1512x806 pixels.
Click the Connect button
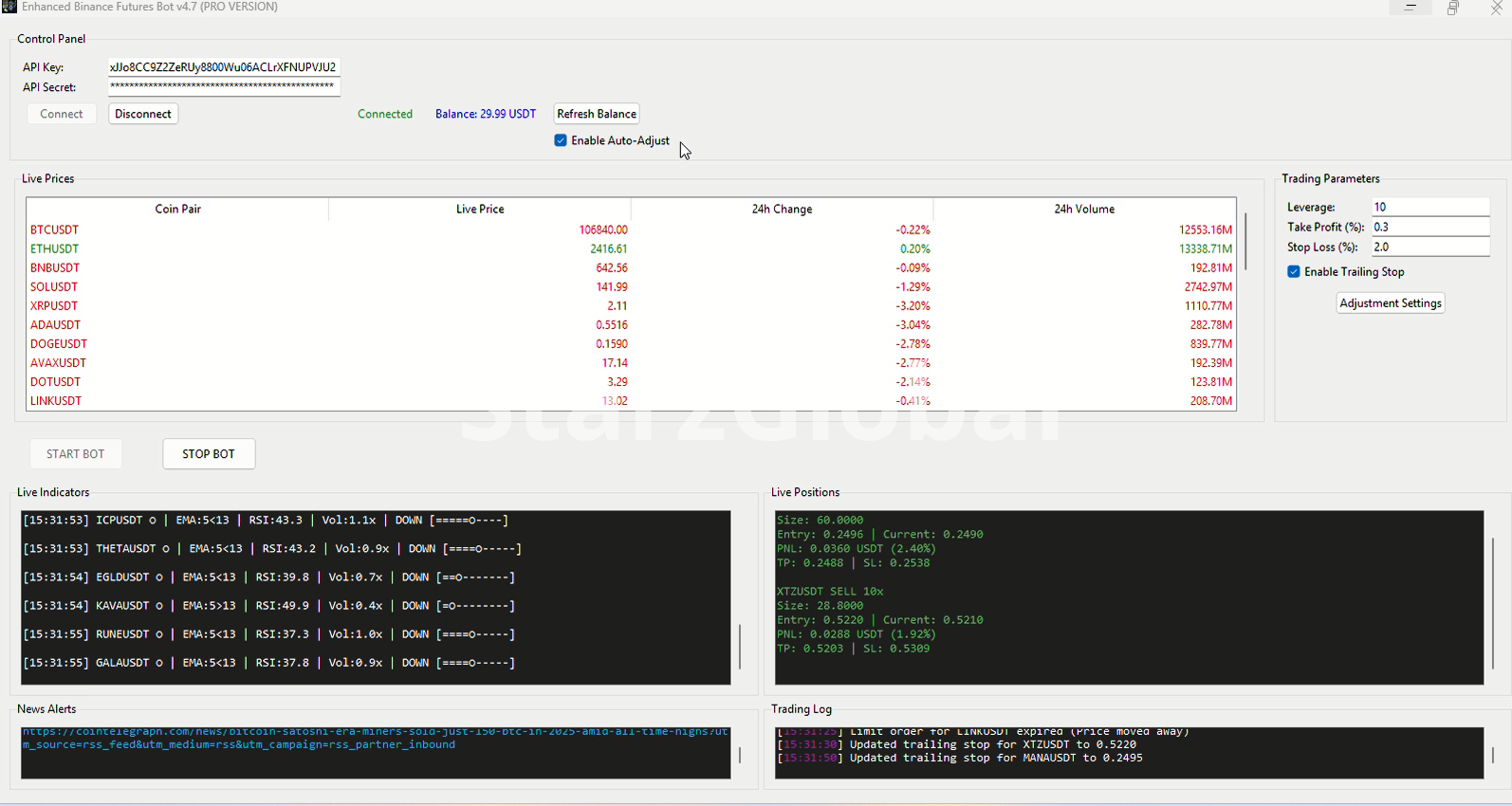62,114
